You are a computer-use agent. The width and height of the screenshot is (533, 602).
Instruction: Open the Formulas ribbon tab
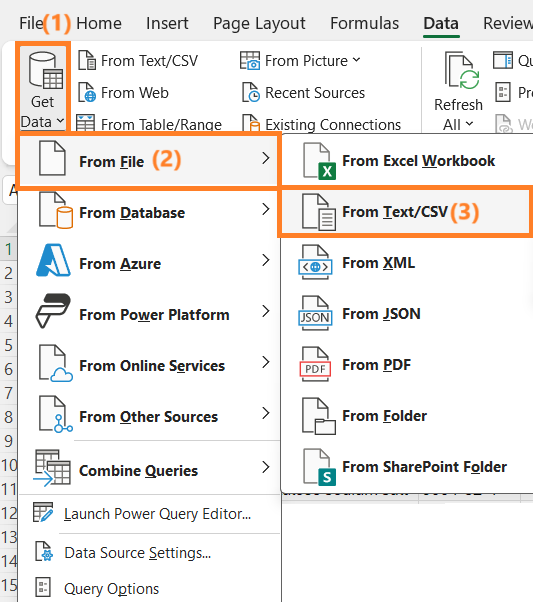364,23
